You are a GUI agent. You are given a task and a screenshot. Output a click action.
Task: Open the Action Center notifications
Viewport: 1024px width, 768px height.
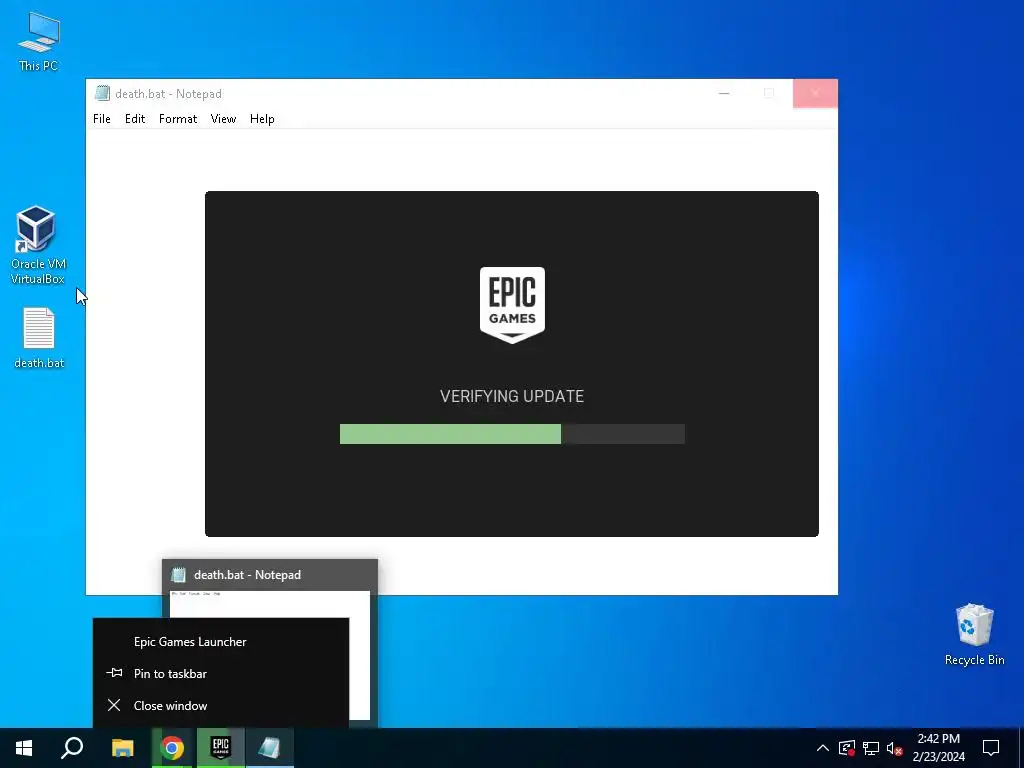pyautogui.click(x=991, y=748)
